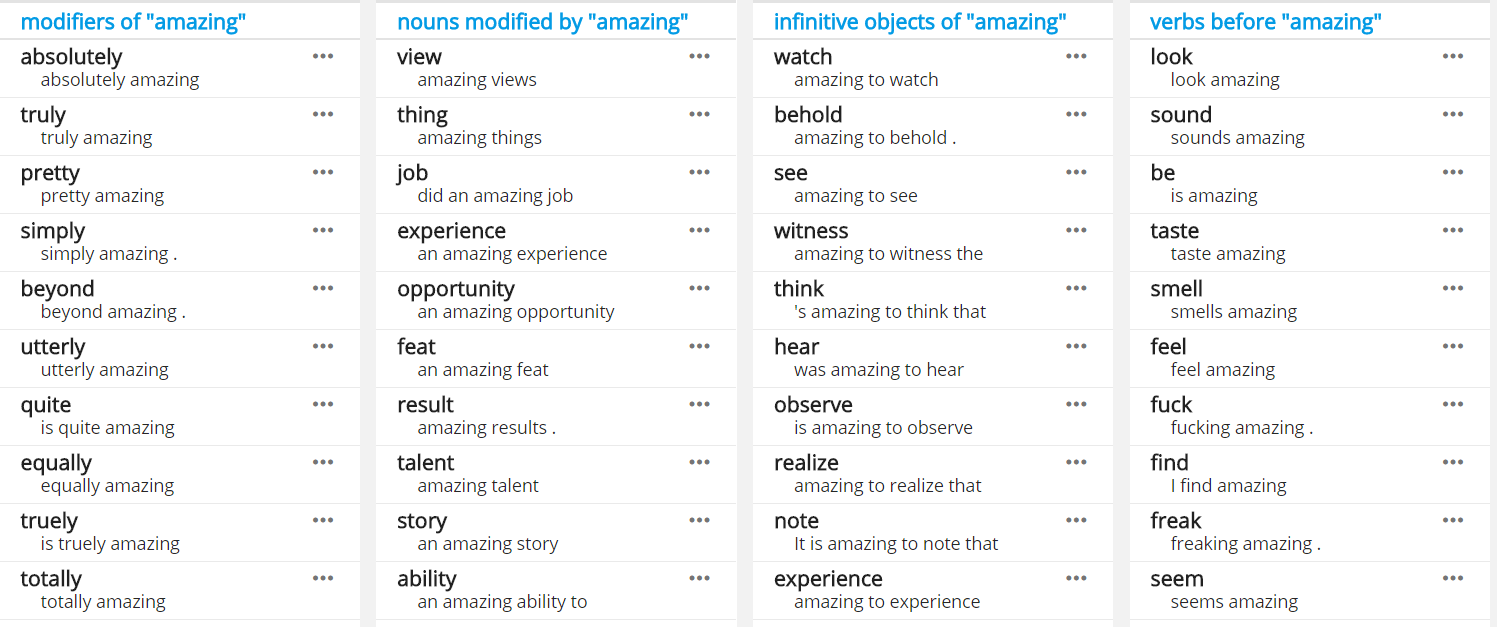Open the 'modifiers of "amazing"' column header
Image resolution: width=1497 pixels, height=627 pixels.
coord(133,22)
